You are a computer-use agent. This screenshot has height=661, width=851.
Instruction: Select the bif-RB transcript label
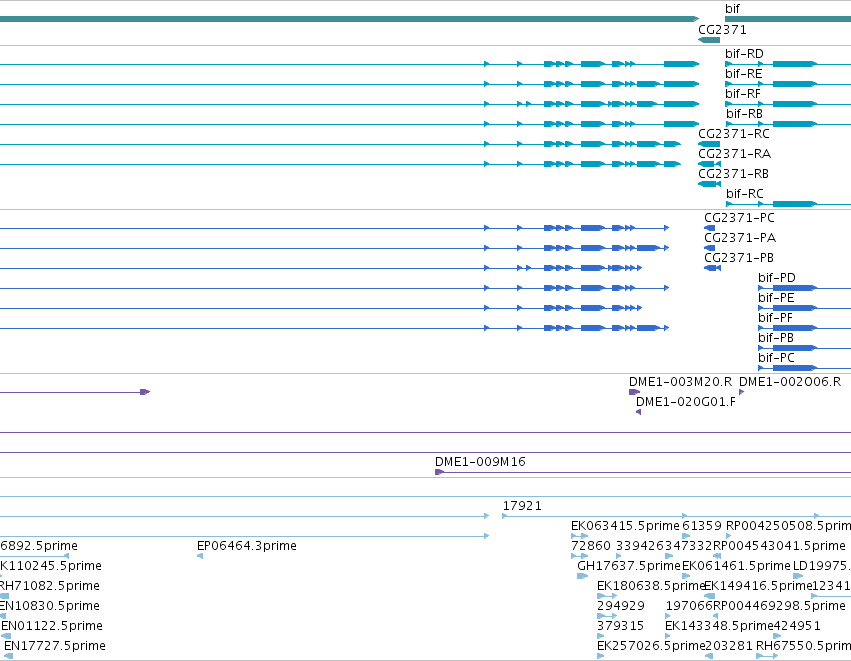745,114
